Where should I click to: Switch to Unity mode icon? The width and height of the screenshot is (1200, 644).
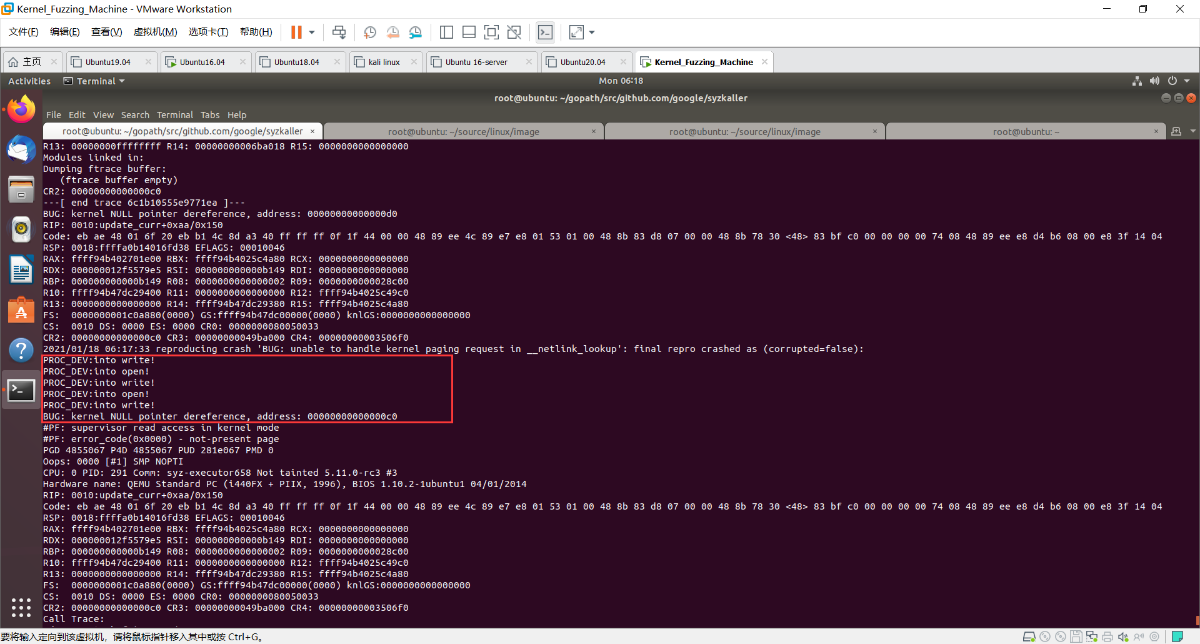click(514, 32)
